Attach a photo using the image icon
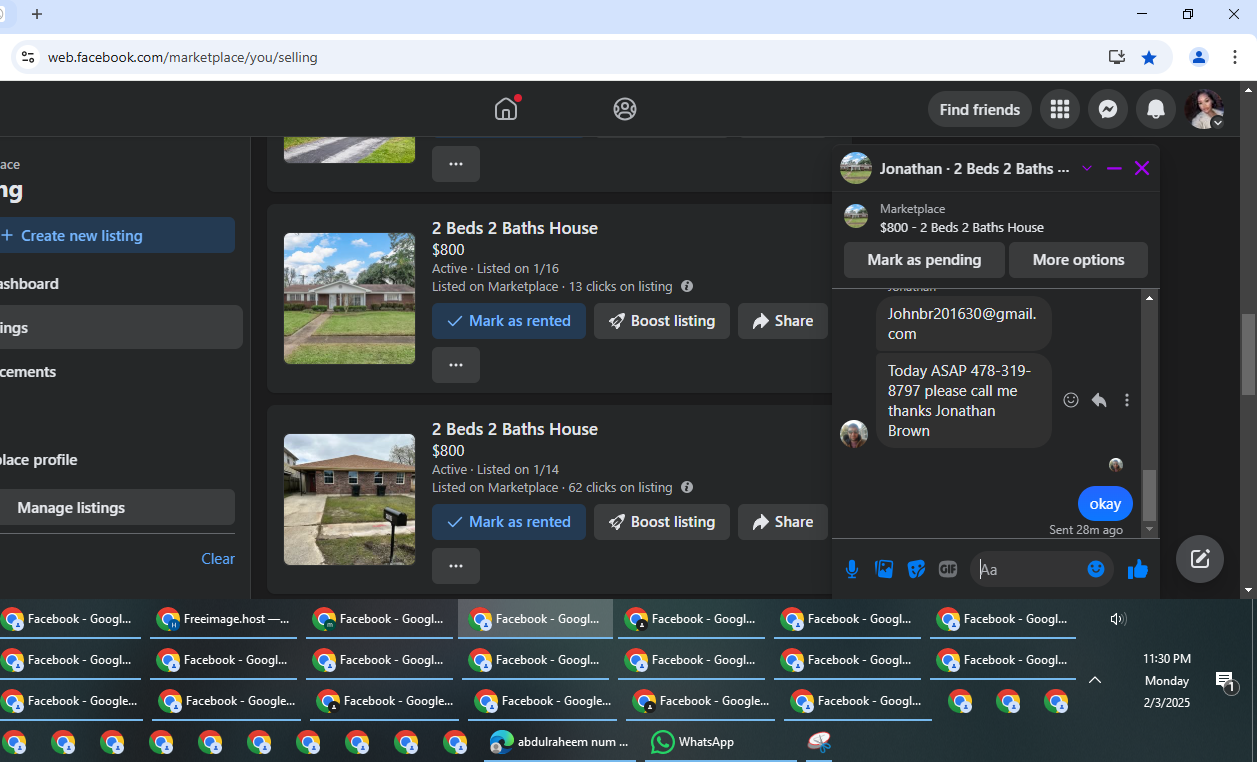1257x762 pixels. (884, 569)
